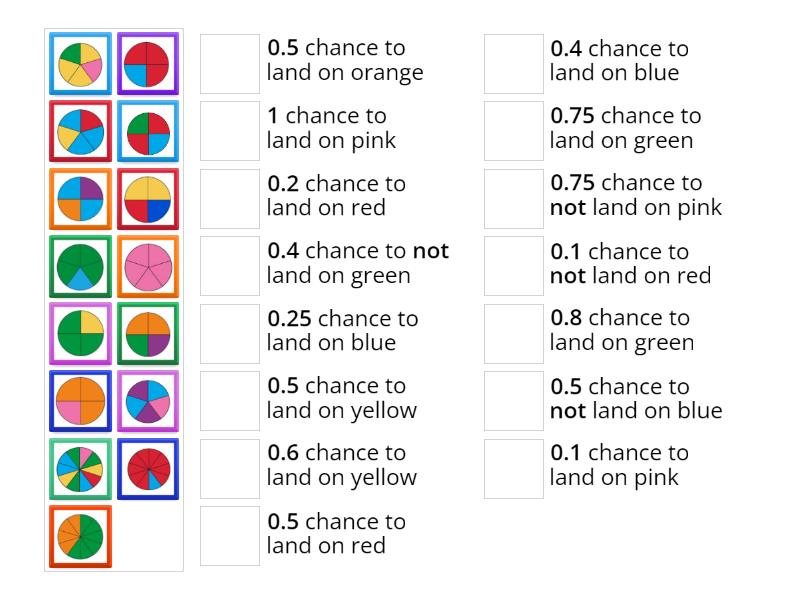Select drop box for 0.2 chance red
Screen dimensions: 800x600
pyautogui.click(x=230, y=199)
